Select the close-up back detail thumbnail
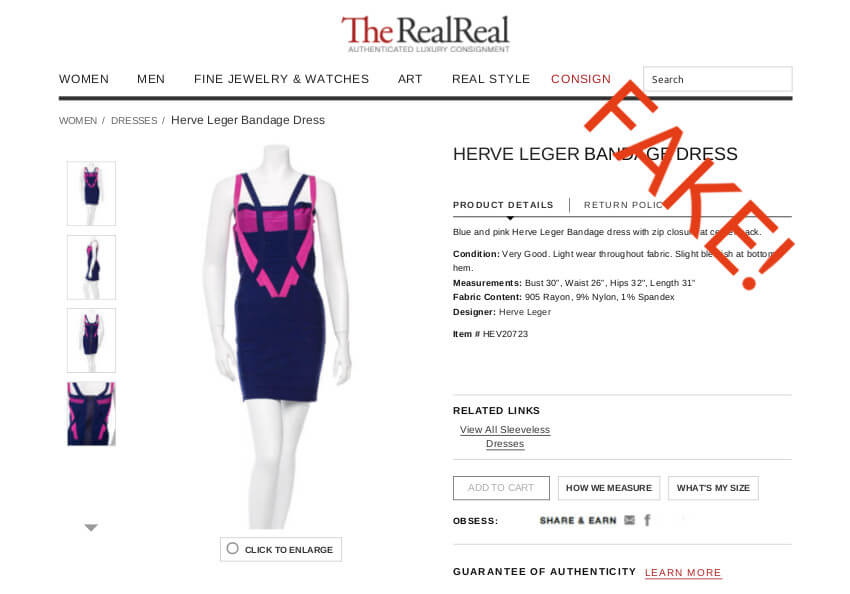The height and width of the screenshot is (594, 850). 91,414
